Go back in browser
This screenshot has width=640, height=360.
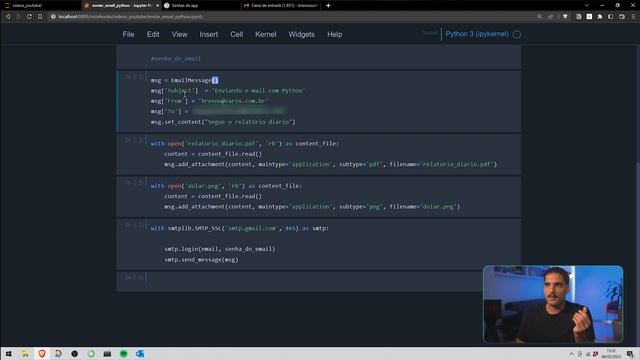tap(8, 16)
